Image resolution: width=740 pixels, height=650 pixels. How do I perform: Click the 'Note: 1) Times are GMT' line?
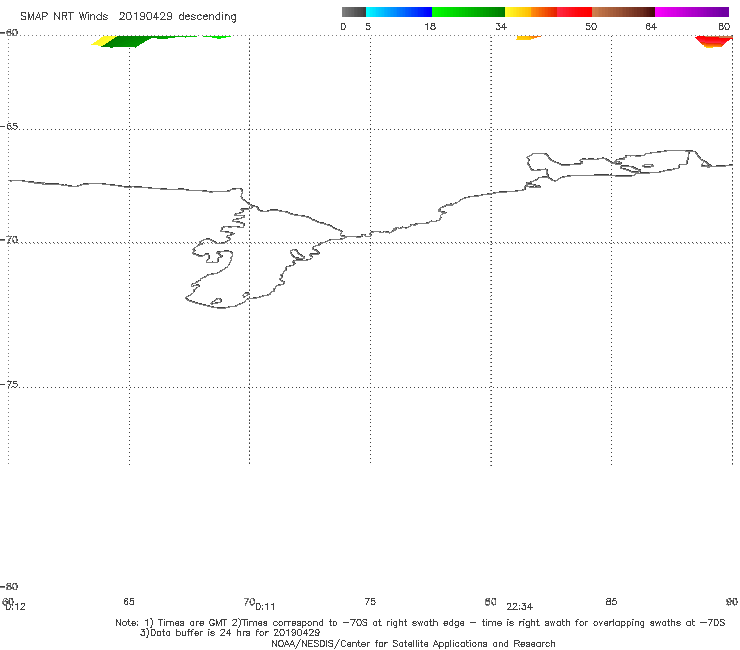420,623
